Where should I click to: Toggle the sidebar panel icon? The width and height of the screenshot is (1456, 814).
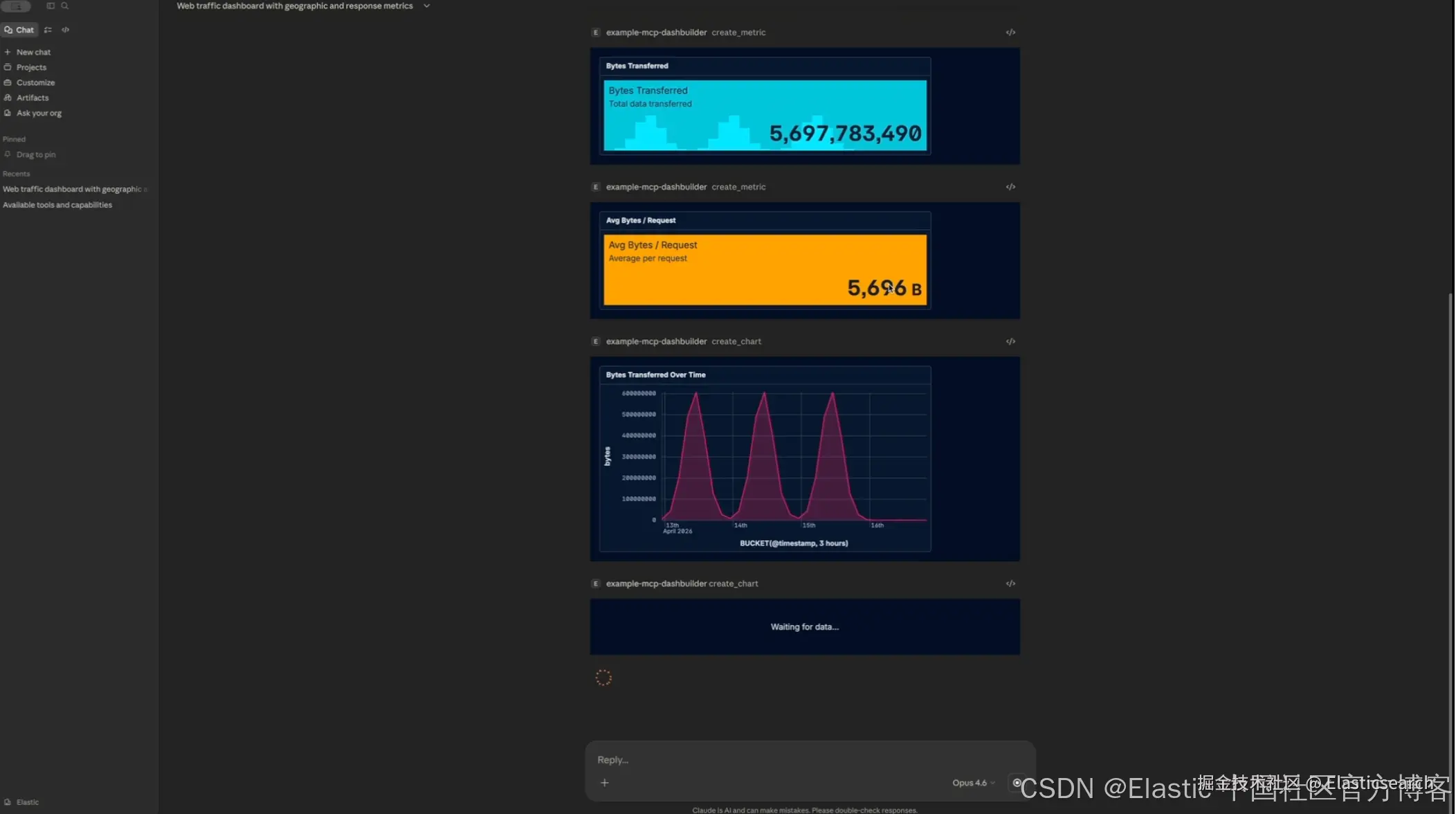(51, 6)
